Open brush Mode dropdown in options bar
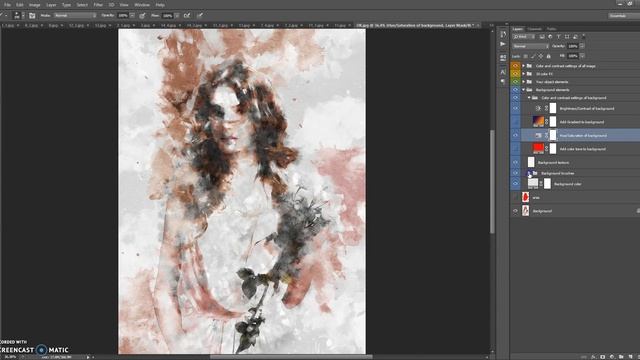 coord(75,16)
